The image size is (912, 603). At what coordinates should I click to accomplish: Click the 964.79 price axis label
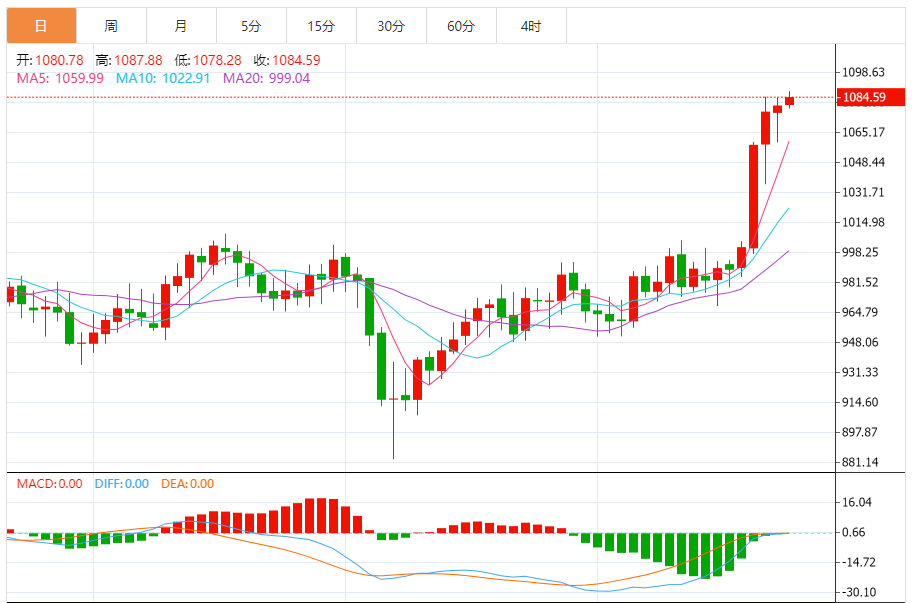pos(860,312)
